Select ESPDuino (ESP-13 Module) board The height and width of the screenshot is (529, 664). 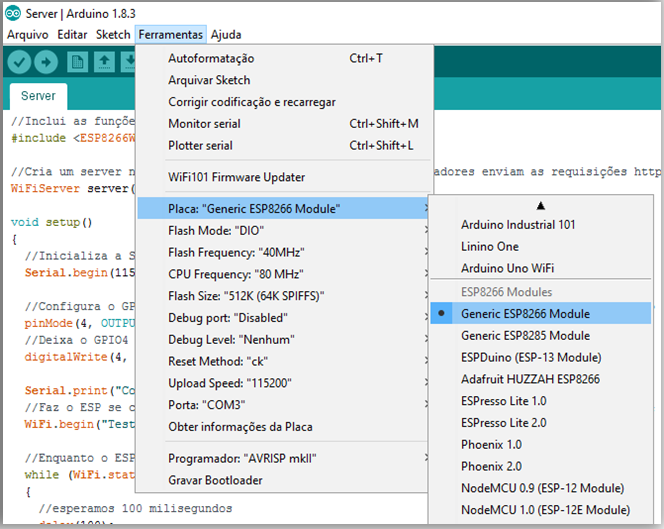pyautogui.click(x=541, y=357)
